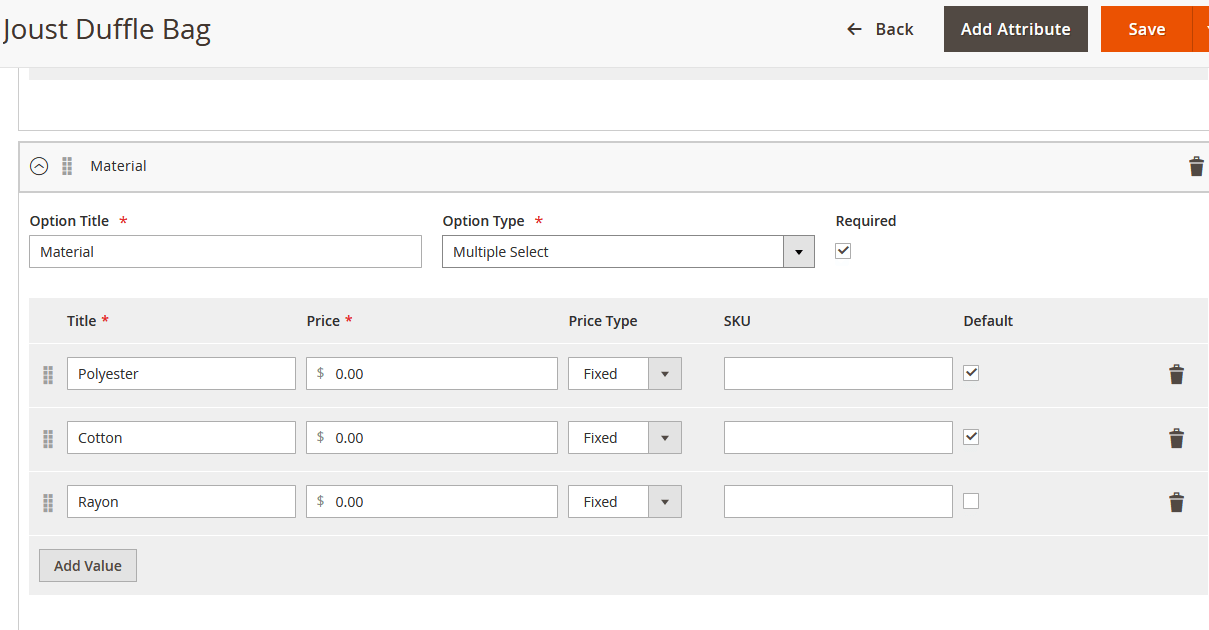Go Back to the product grid

pyautogui.click(x=893, y=29)
